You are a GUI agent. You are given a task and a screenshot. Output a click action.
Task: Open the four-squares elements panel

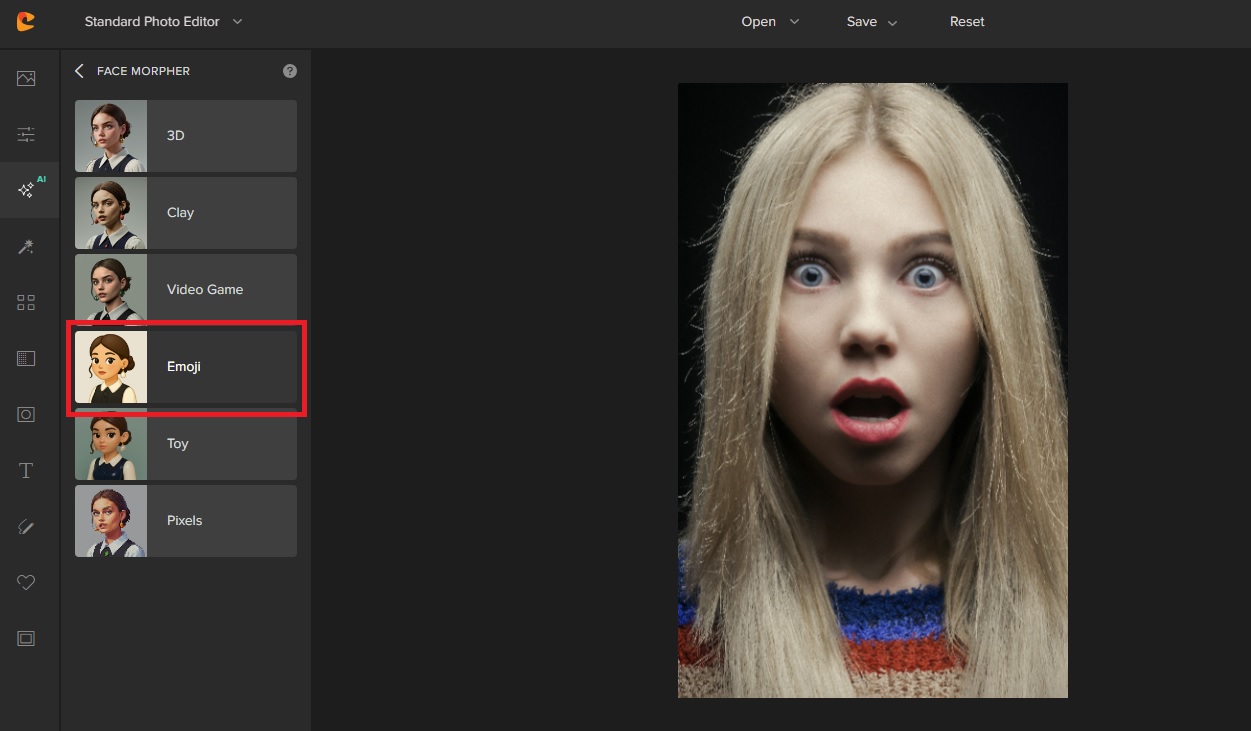[26, 302]
